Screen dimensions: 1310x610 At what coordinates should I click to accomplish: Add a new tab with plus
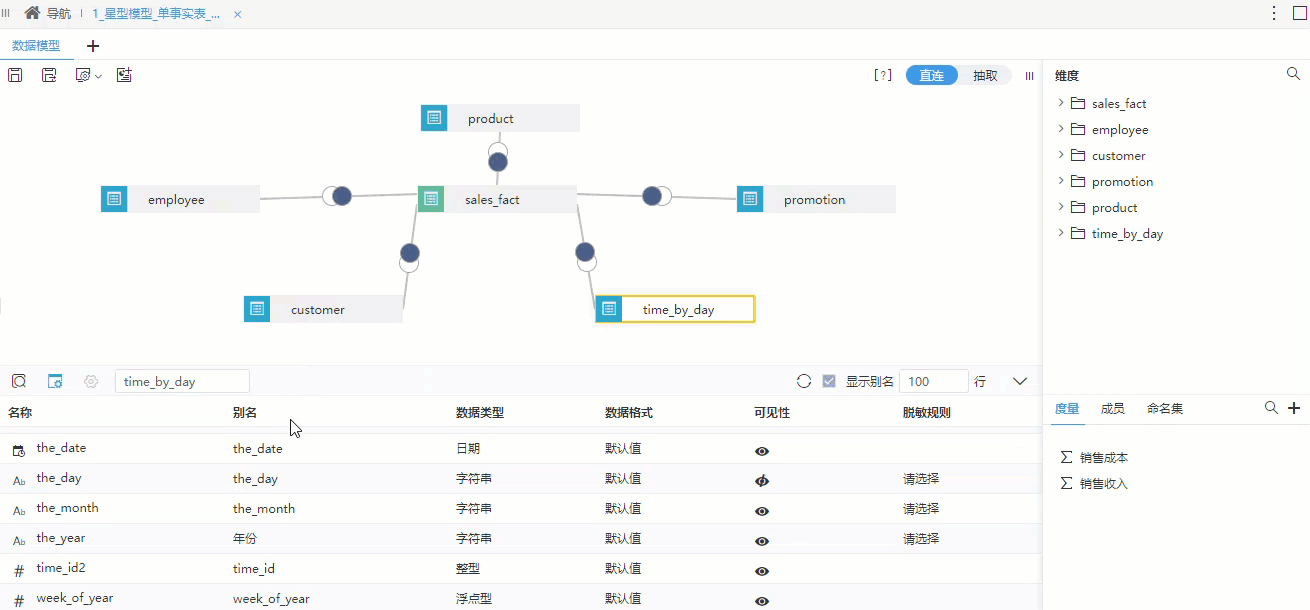(x=93, y=46)
